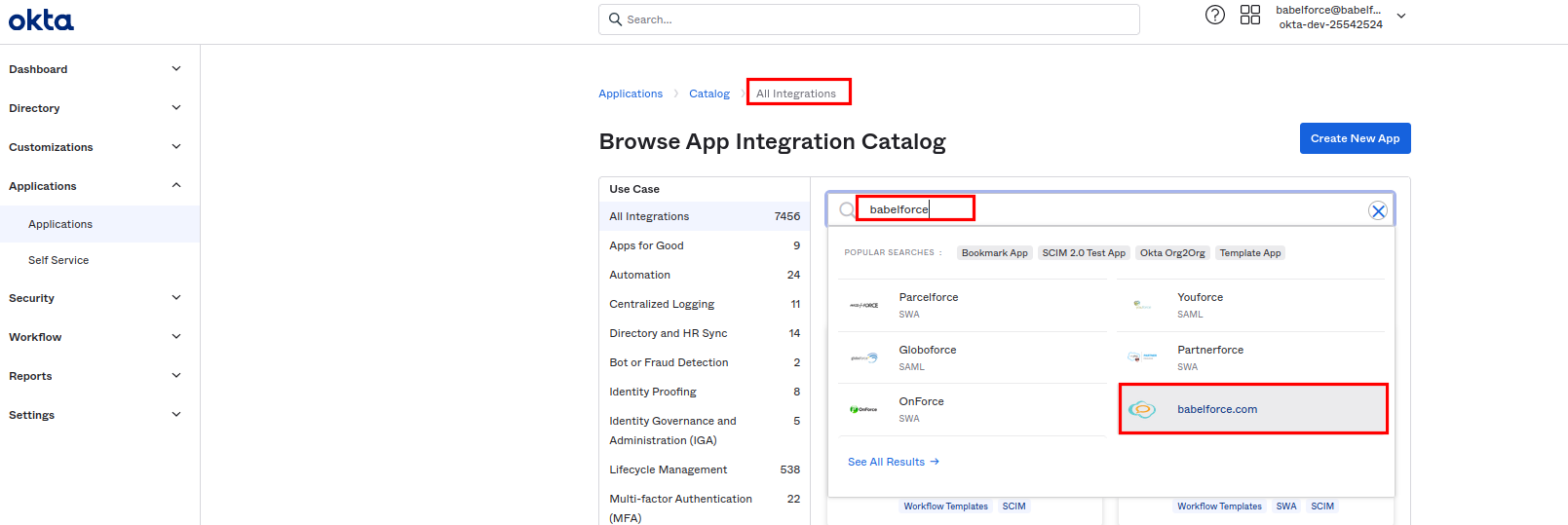Viewport: 1568px width, 525px height.
Task: Choose babelforce.com search result
Action: click(x=1253, y=409)
